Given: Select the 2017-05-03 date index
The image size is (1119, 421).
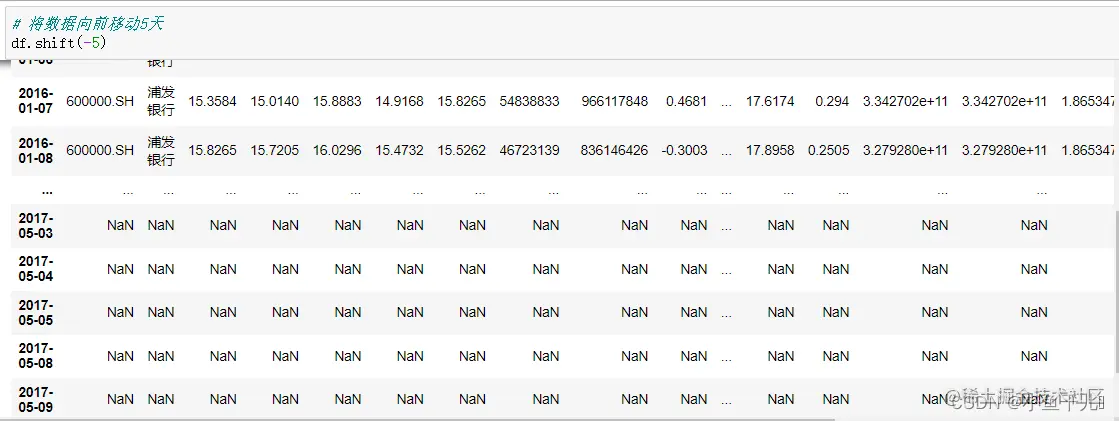Looking at the screenshot, I should click(x=36, y=225).
